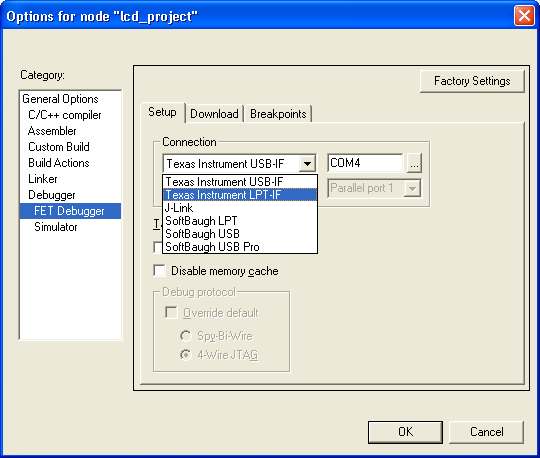The image size is (540, 458).
Task: Toggle Disable memory cache checkbox
Action: click(159, 271)
